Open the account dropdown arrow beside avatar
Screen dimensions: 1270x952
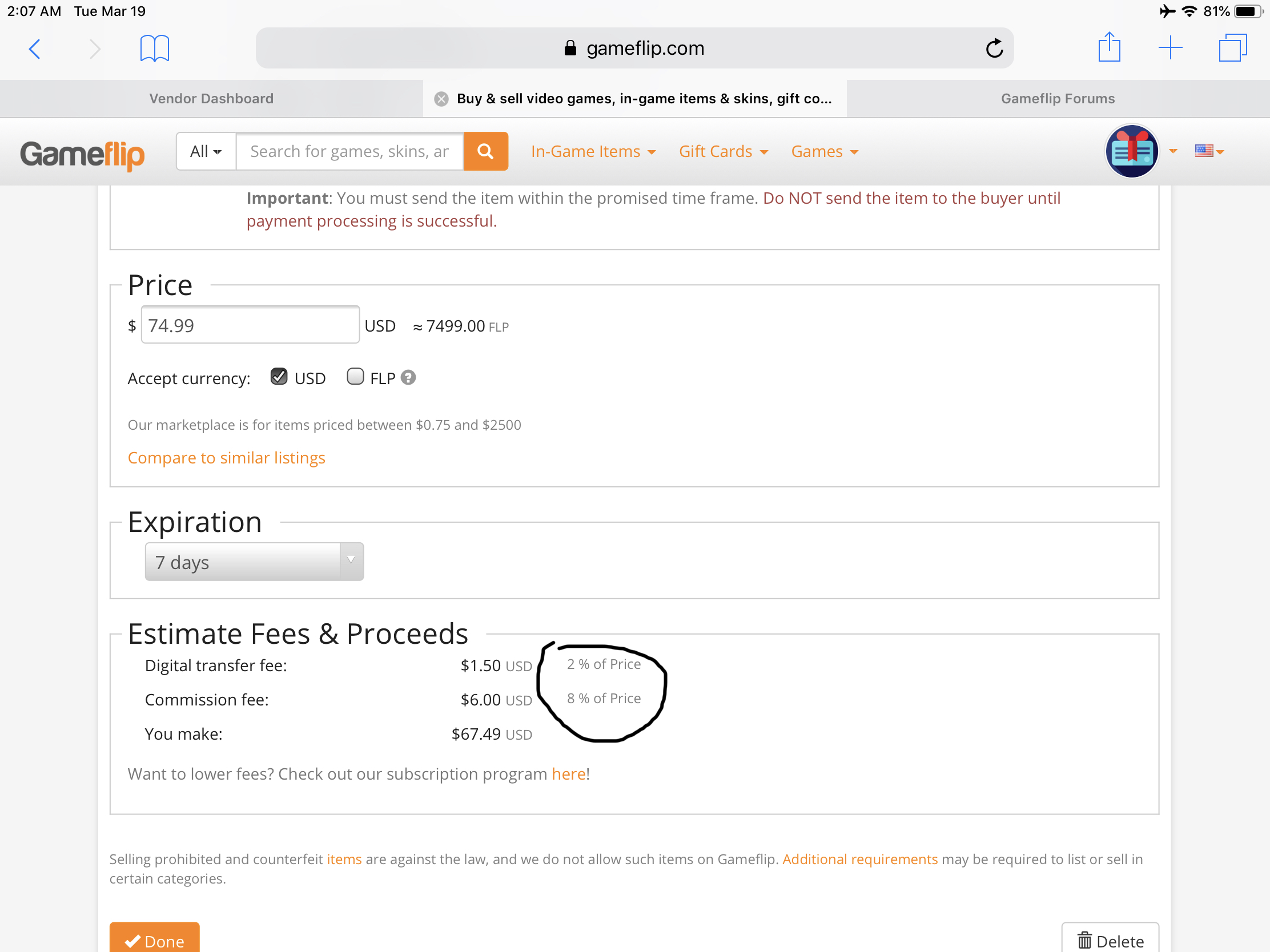point(1173,151)
